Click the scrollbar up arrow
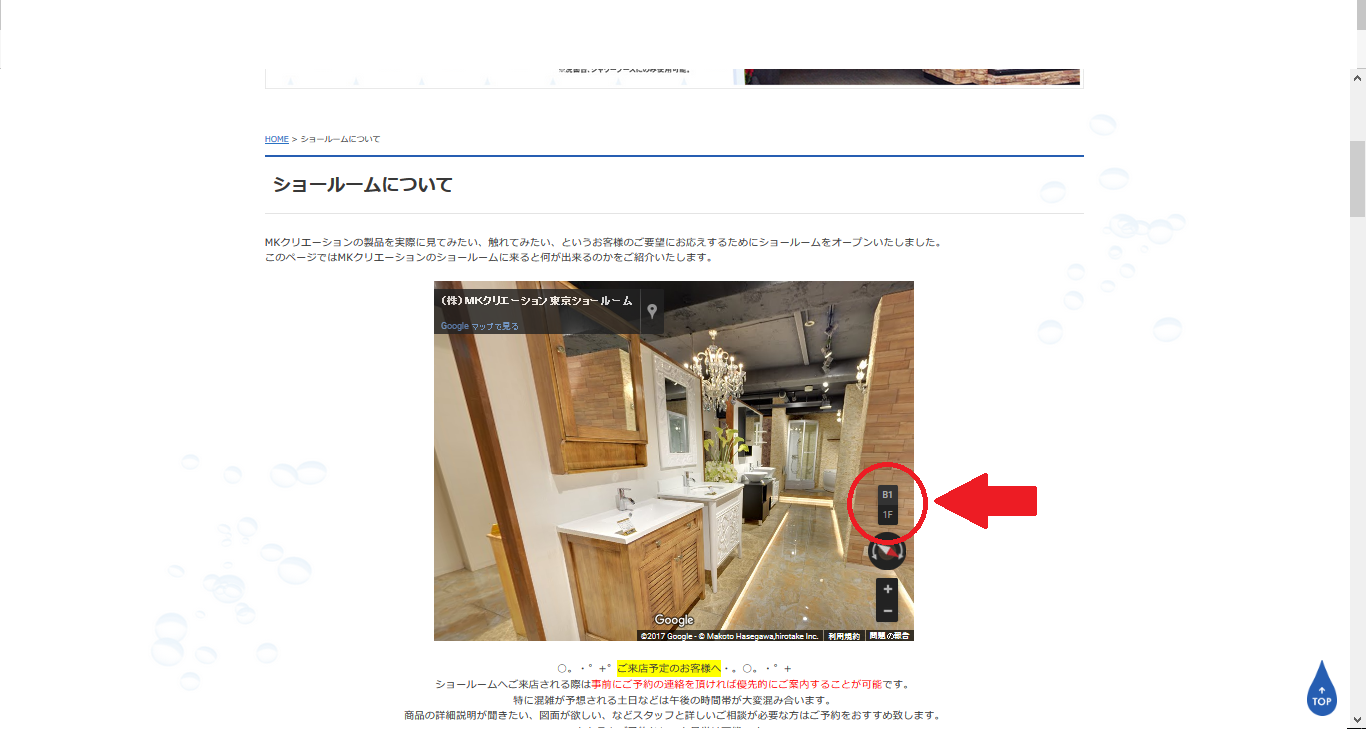Screen dimensions: 1366x729 1357,77
